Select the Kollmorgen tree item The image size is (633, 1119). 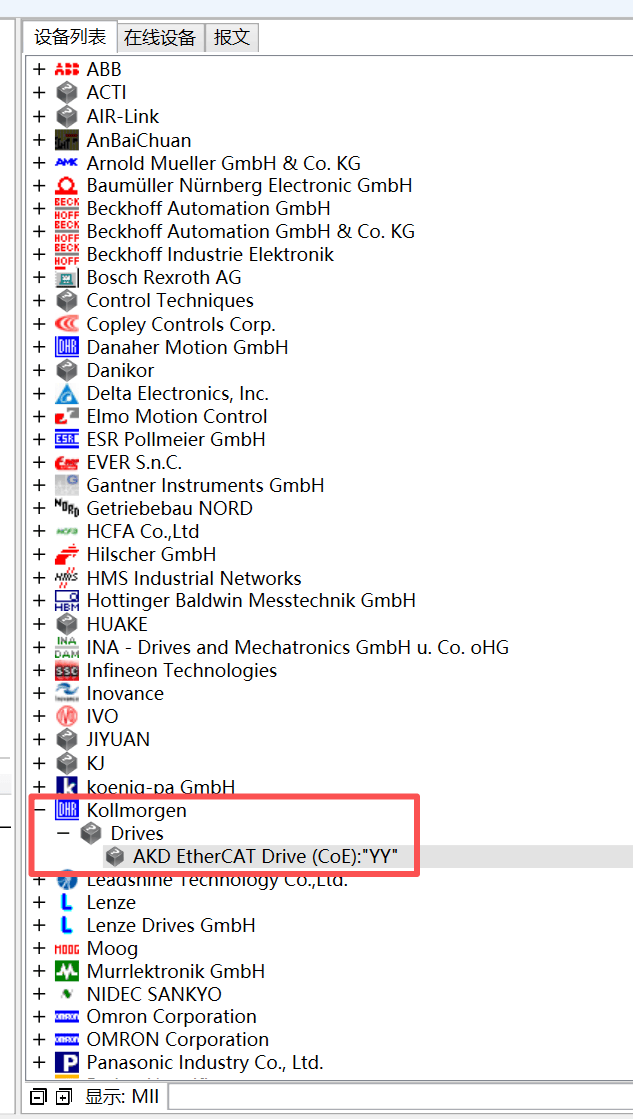coord(136,810)
